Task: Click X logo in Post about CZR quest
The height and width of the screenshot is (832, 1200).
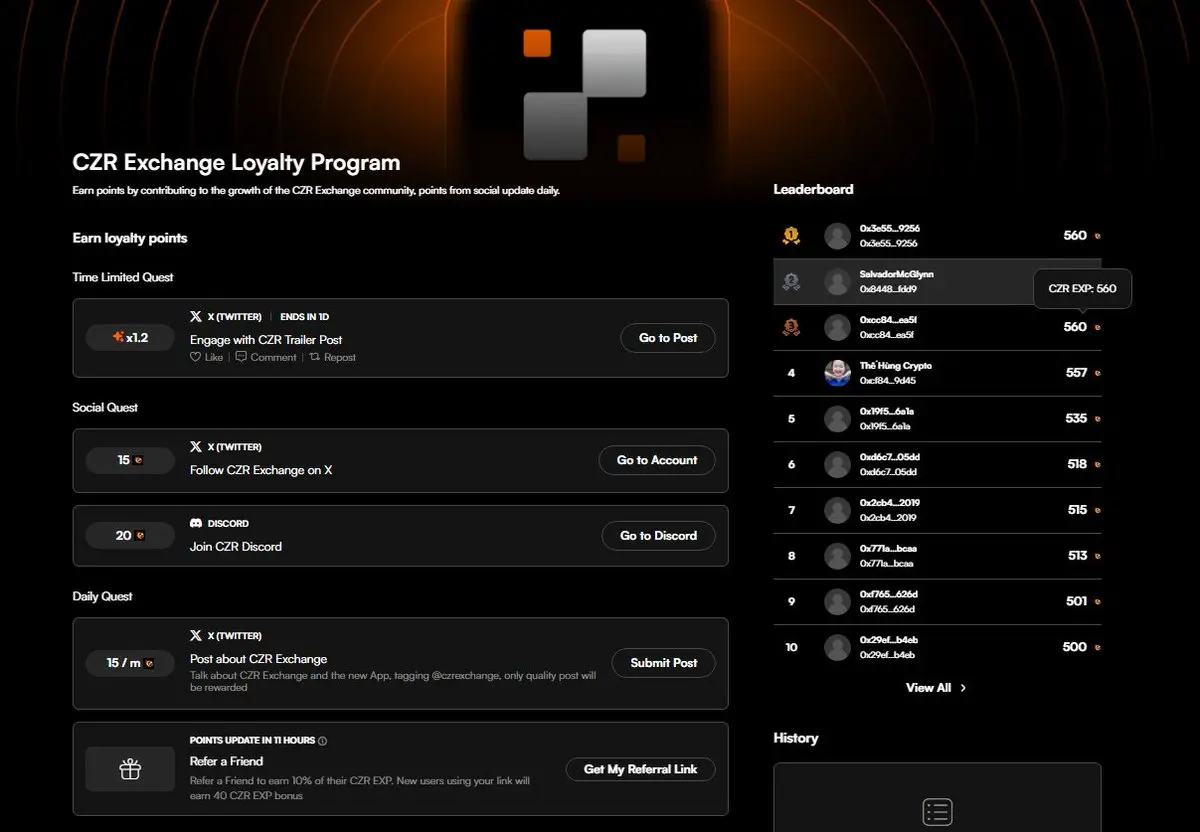Action: (196, 636)
